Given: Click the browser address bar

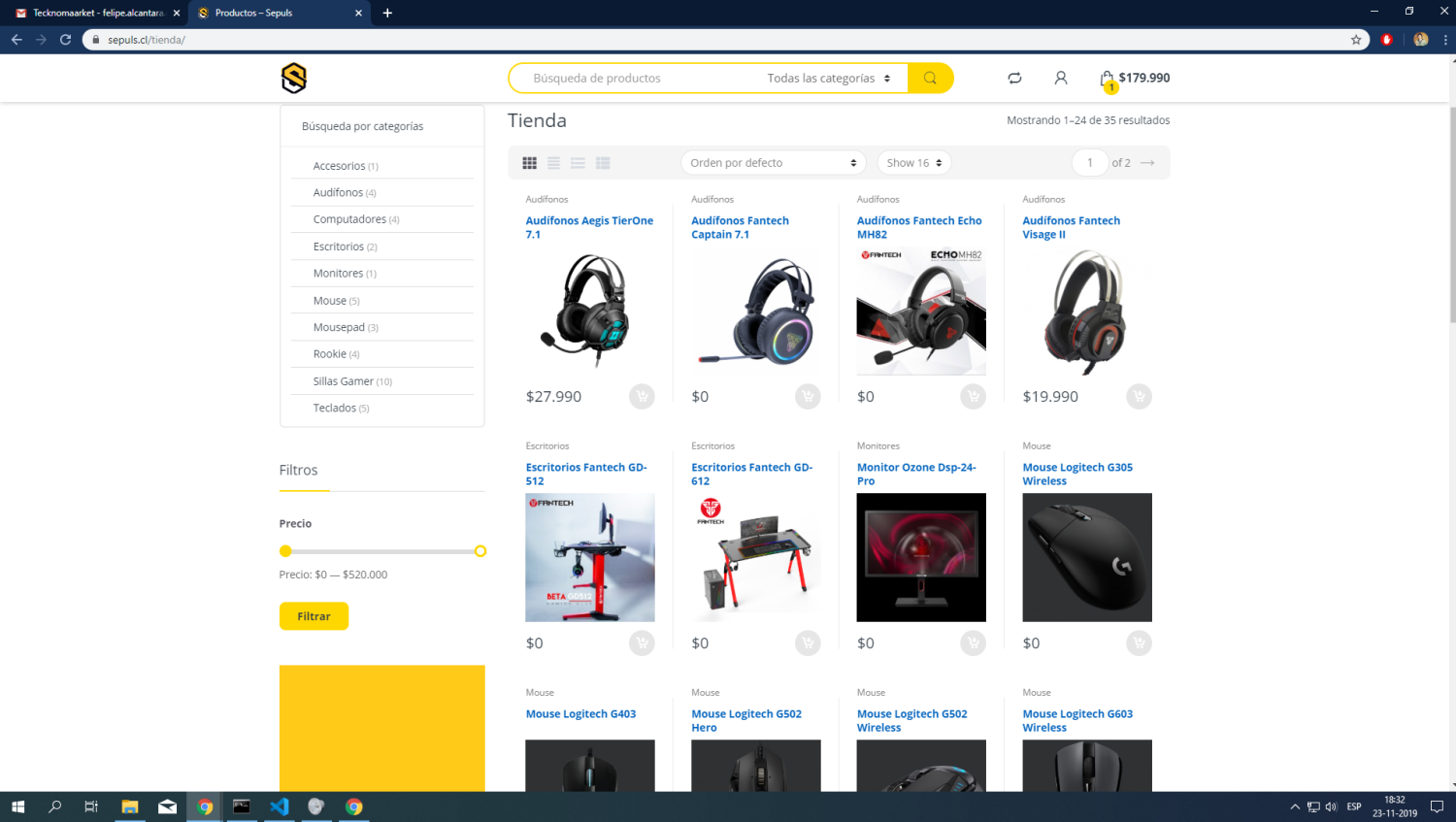Looking at the screenshot, I should click(718, 40).
